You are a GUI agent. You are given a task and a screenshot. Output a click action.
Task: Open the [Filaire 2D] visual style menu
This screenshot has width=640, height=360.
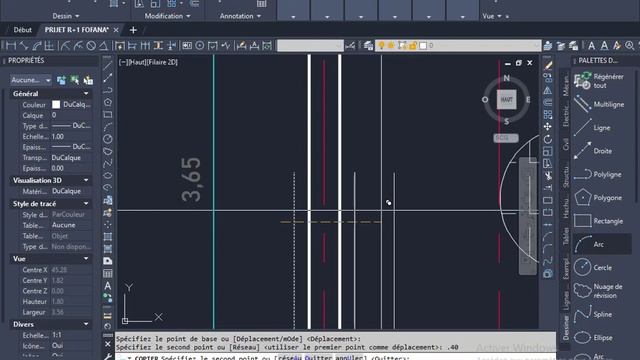[163, 62]
